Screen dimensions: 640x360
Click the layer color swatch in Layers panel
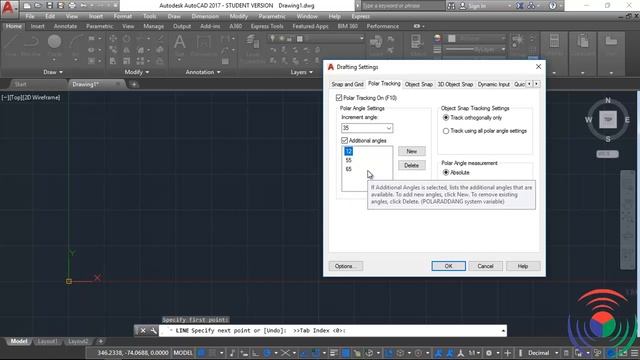point(300,39)
